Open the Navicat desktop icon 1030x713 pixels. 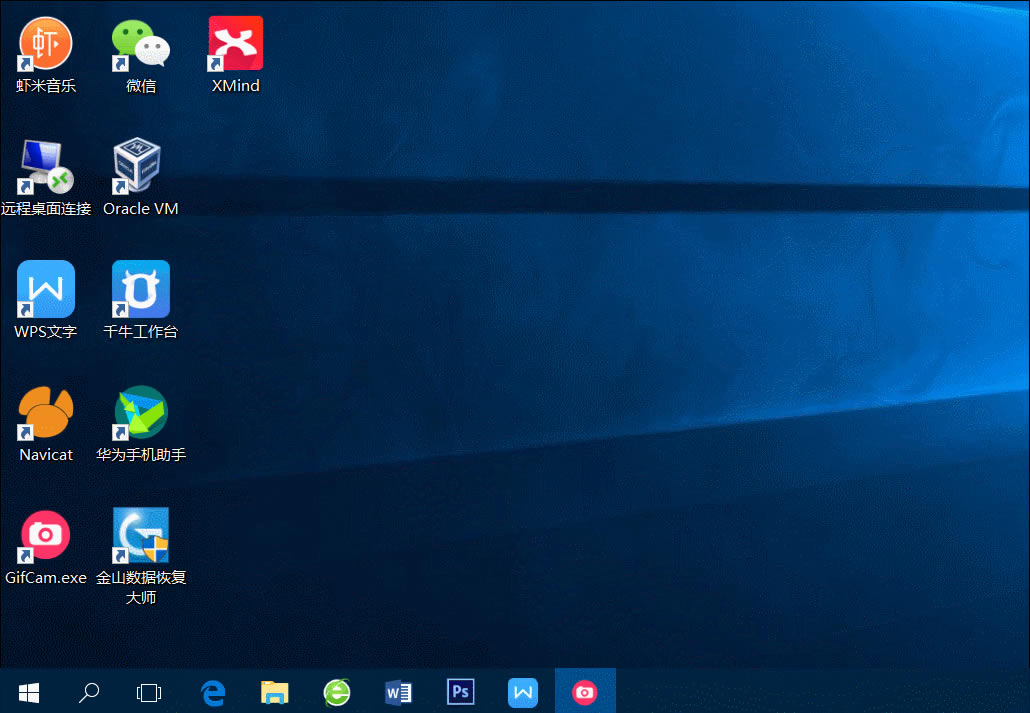click(x=45, y=411)
